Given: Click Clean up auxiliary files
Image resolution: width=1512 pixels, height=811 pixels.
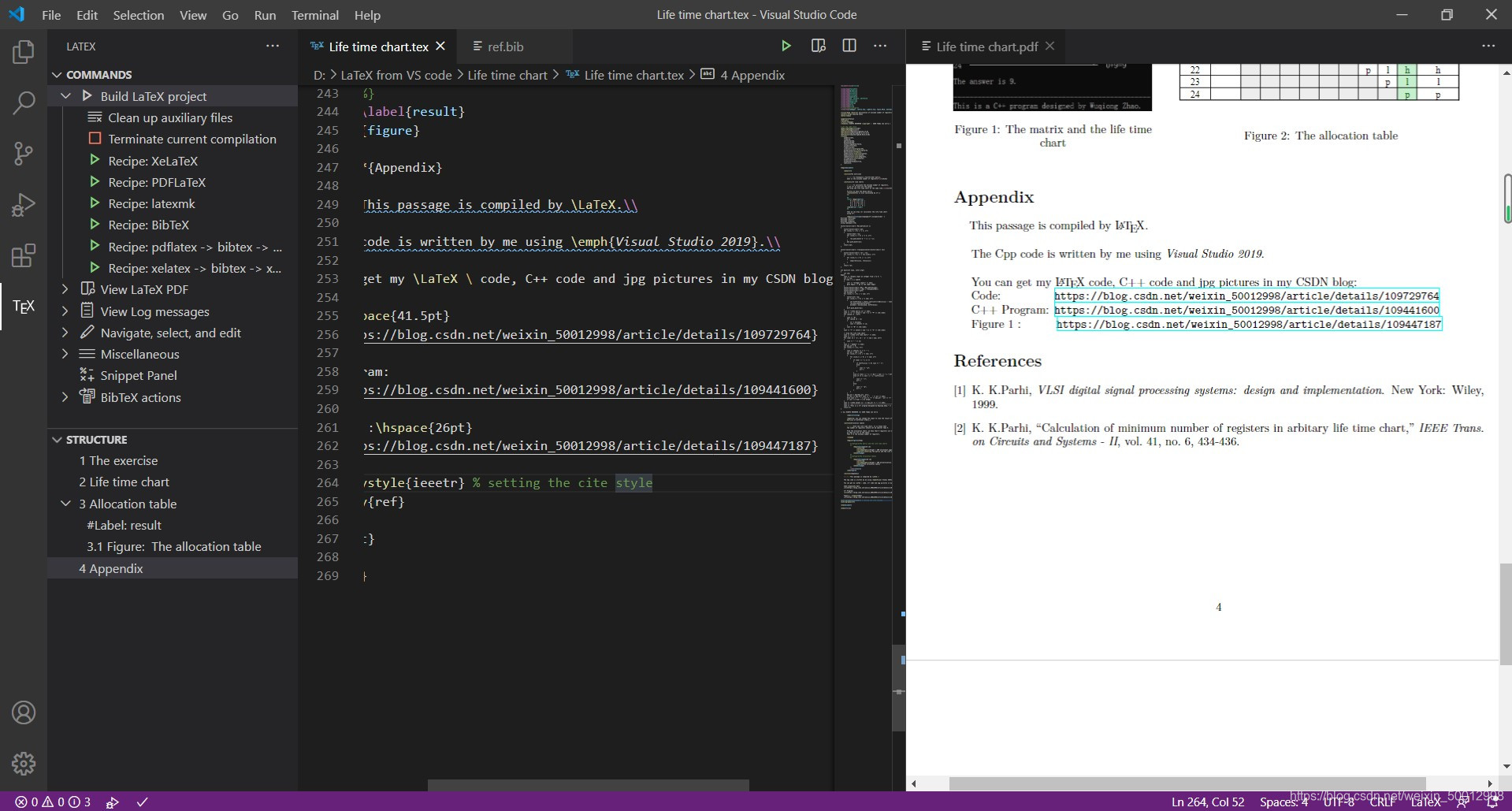Looking at the screenshot, I should [x=170, y=117].
